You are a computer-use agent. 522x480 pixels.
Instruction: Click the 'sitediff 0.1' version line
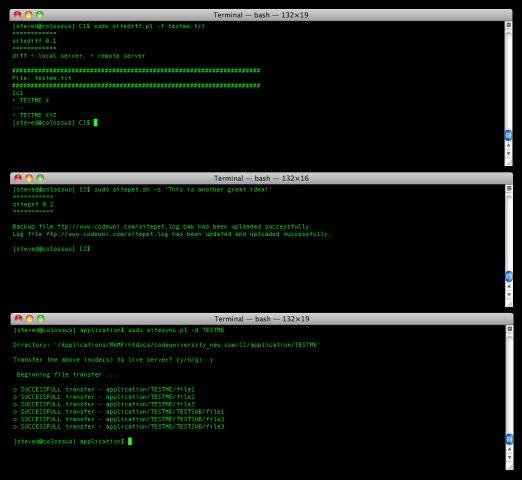[34, 41]
